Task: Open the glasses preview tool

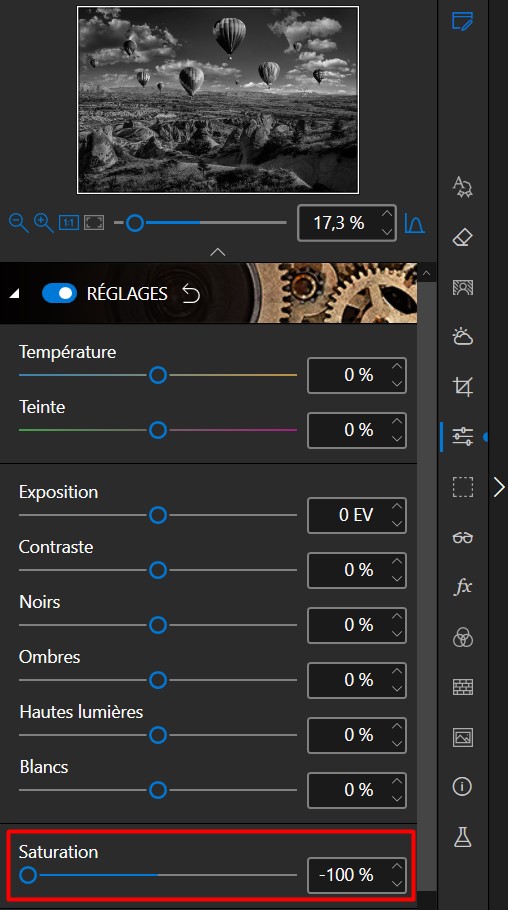Action: [x=463, y=537]
